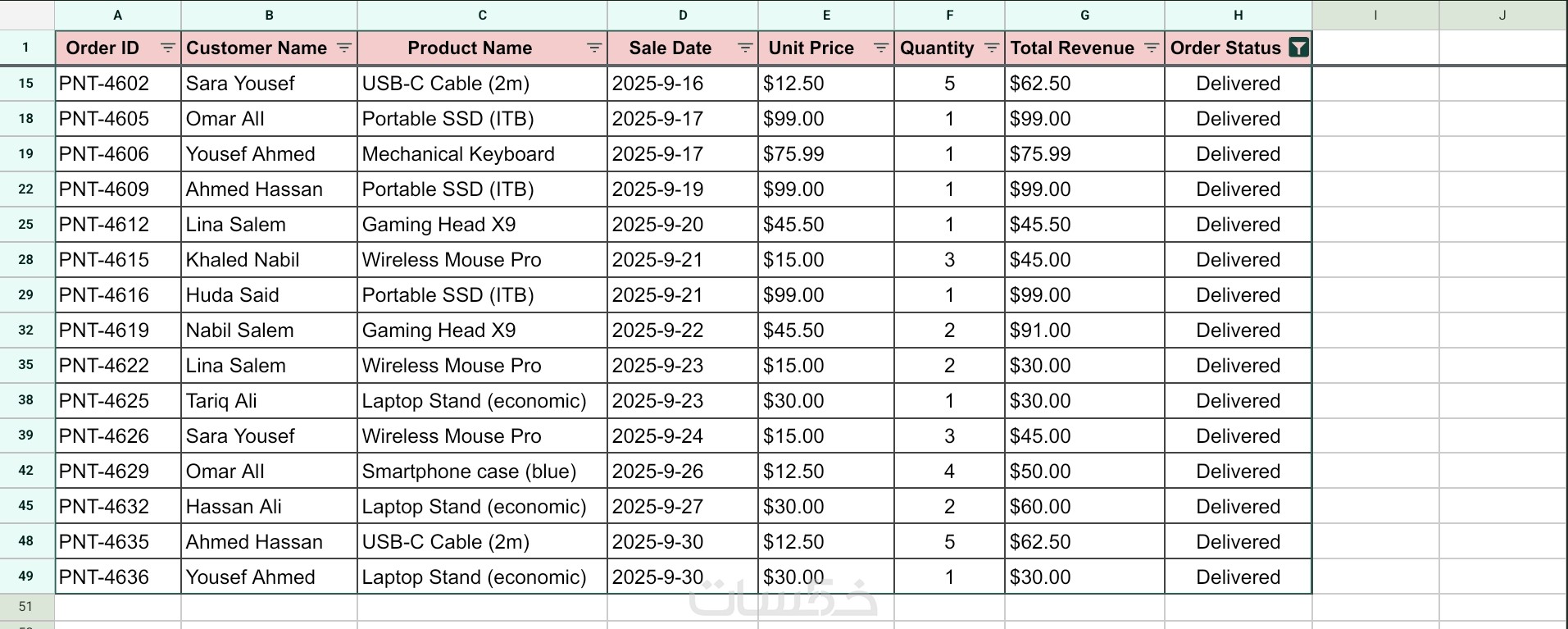Select column C header

click(x=482, y=15)
